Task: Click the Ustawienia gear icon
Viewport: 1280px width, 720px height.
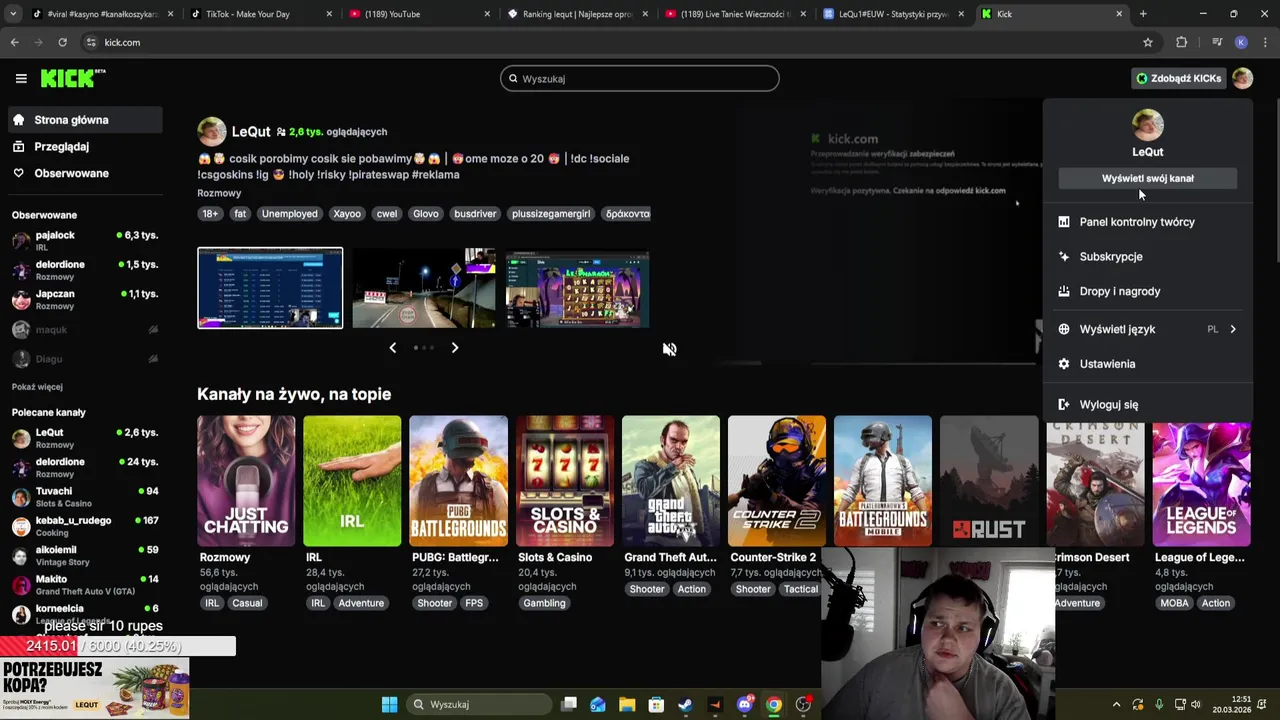Action: click(1064, 364)
